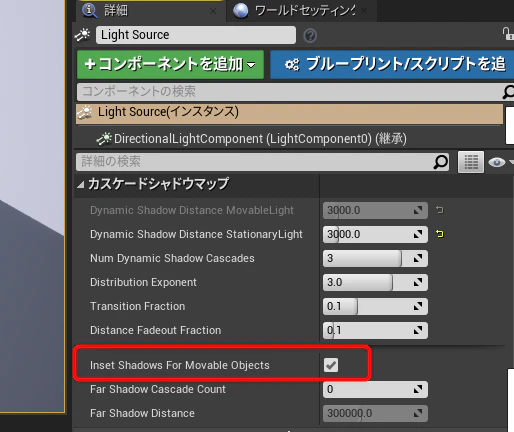Click the Distance Fadeout Fraction value slider
This screenshot has height=432, width=514.
375,330
